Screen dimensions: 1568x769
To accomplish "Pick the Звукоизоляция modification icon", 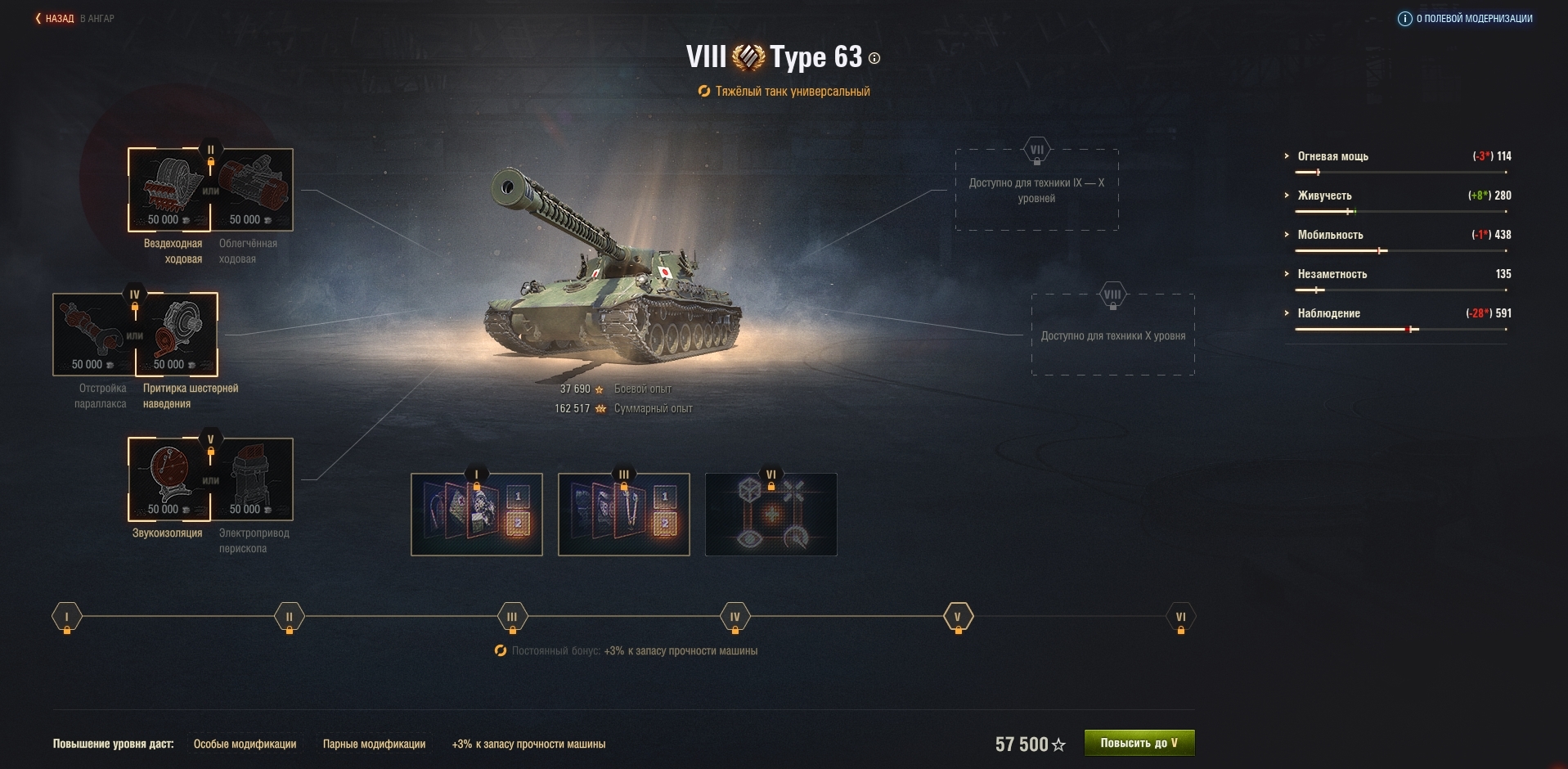I will (x=169, y=479).
